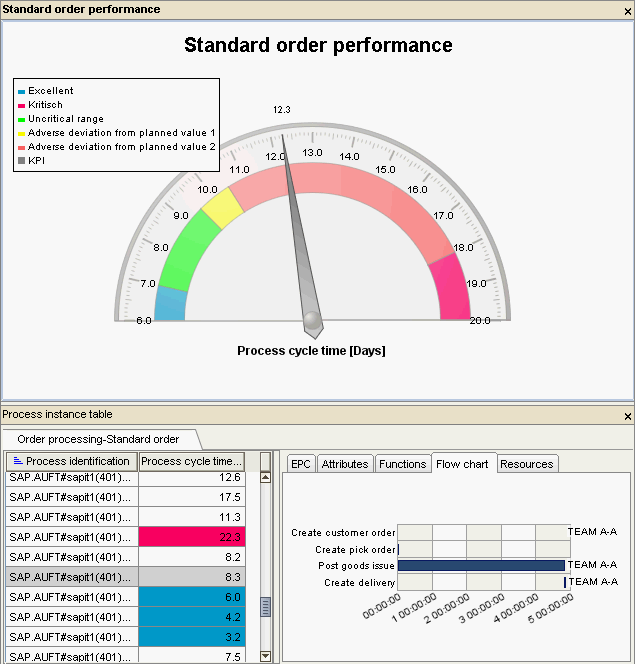Click the pink Kritisch gauge segment
Image resolution: width=635 pixels, height=664 pixels.
click(x=451, y=288)
